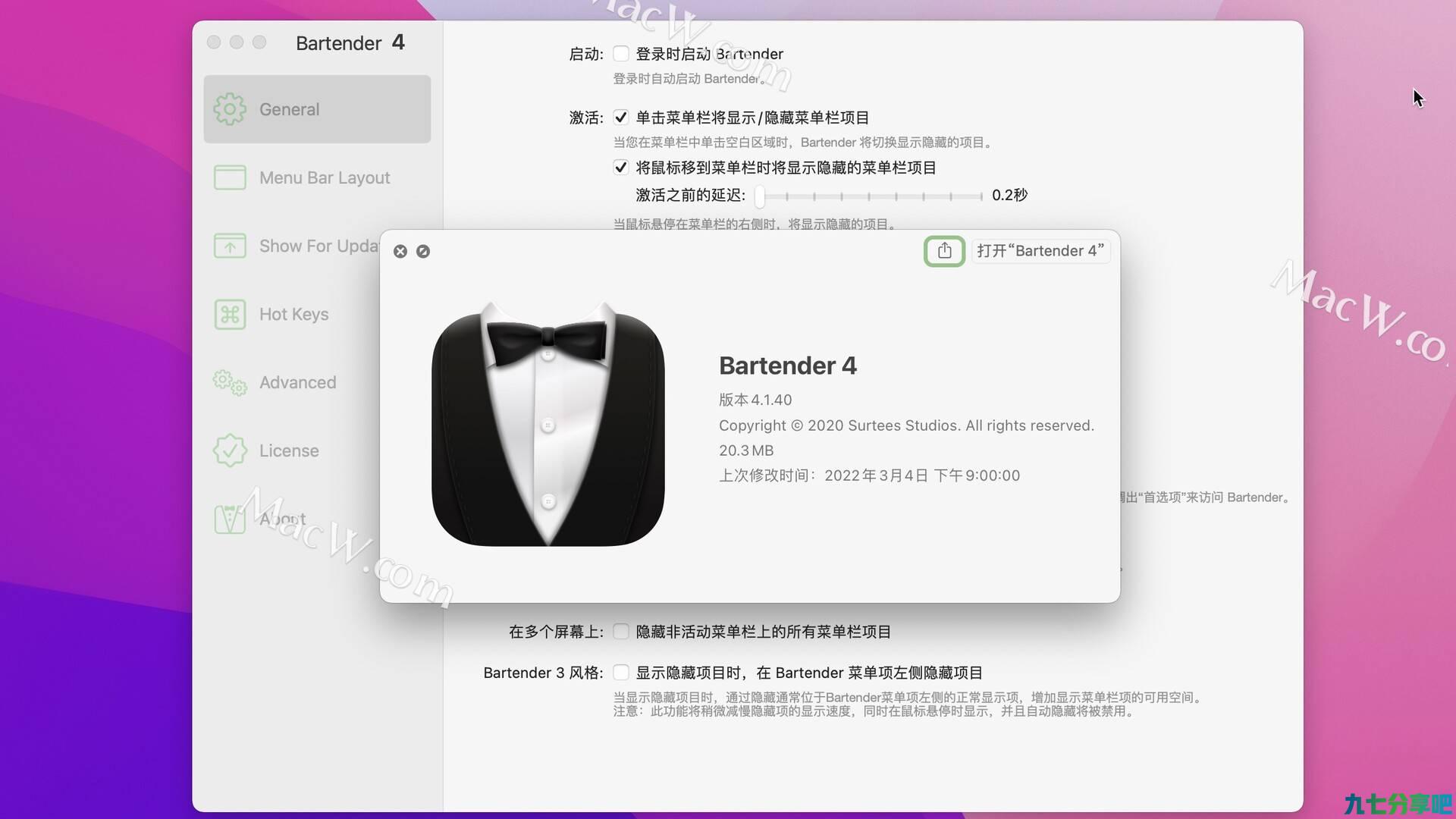Click the 版本 4.1.40 text

click(755, 400)
